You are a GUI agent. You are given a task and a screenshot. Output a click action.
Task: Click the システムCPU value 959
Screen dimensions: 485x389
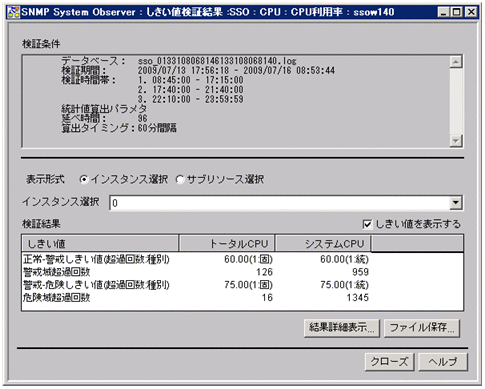point(360,272)
